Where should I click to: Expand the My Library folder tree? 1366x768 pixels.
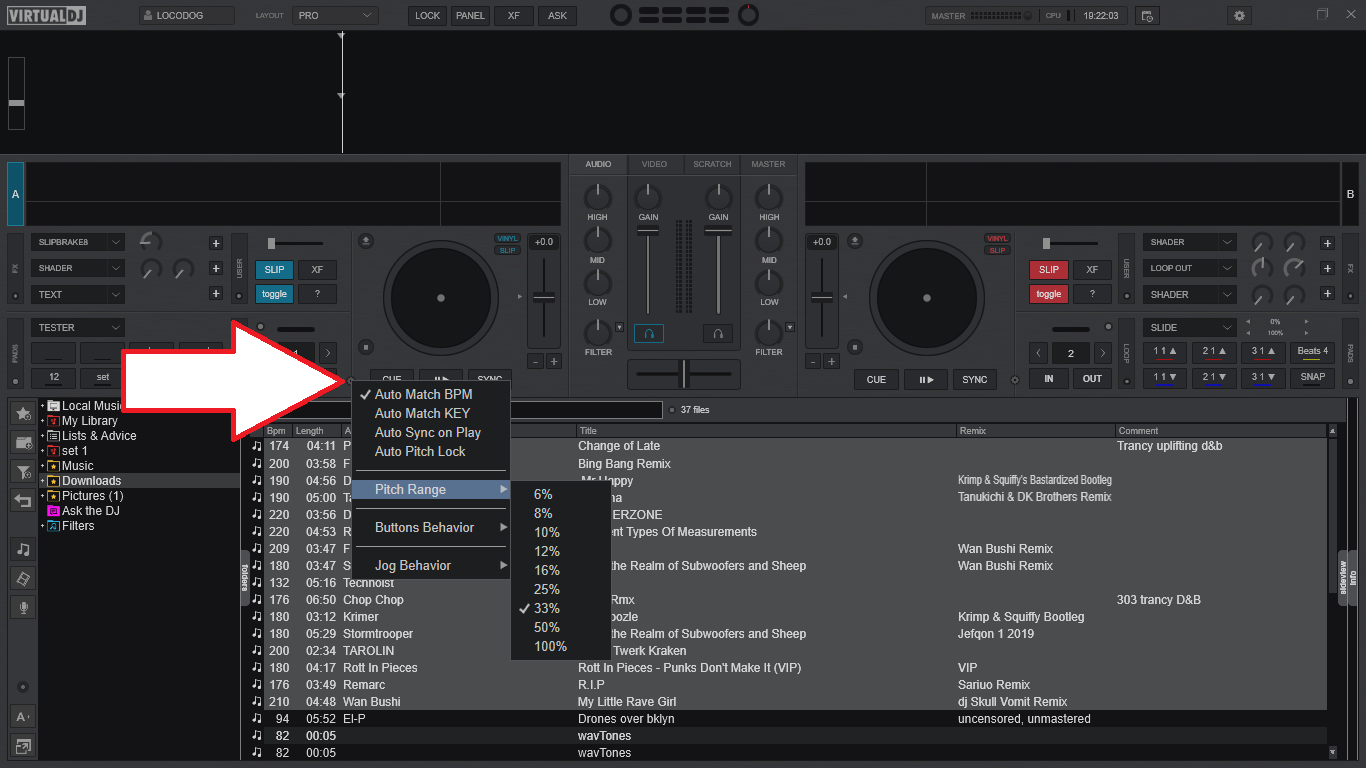[43, 421]
